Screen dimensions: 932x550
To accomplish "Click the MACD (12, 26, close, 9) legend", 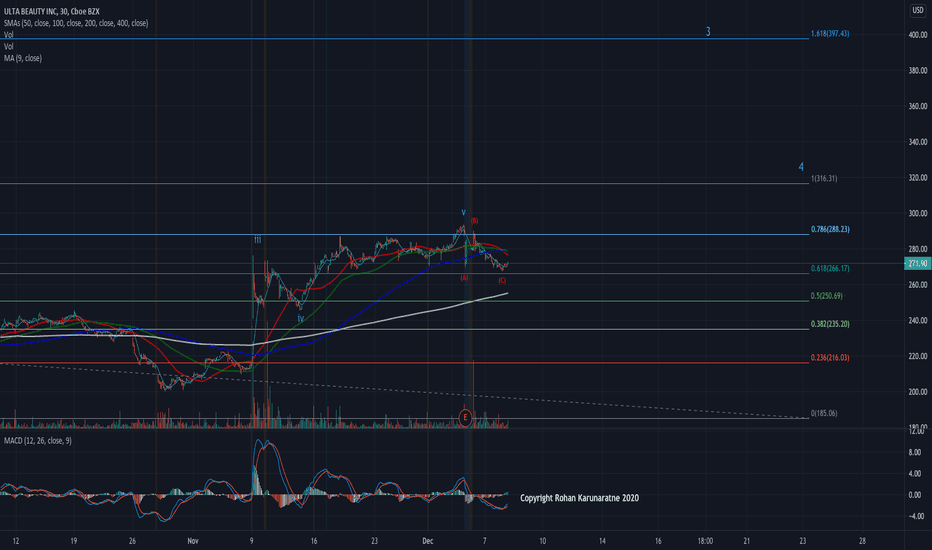I will (37, 441).
